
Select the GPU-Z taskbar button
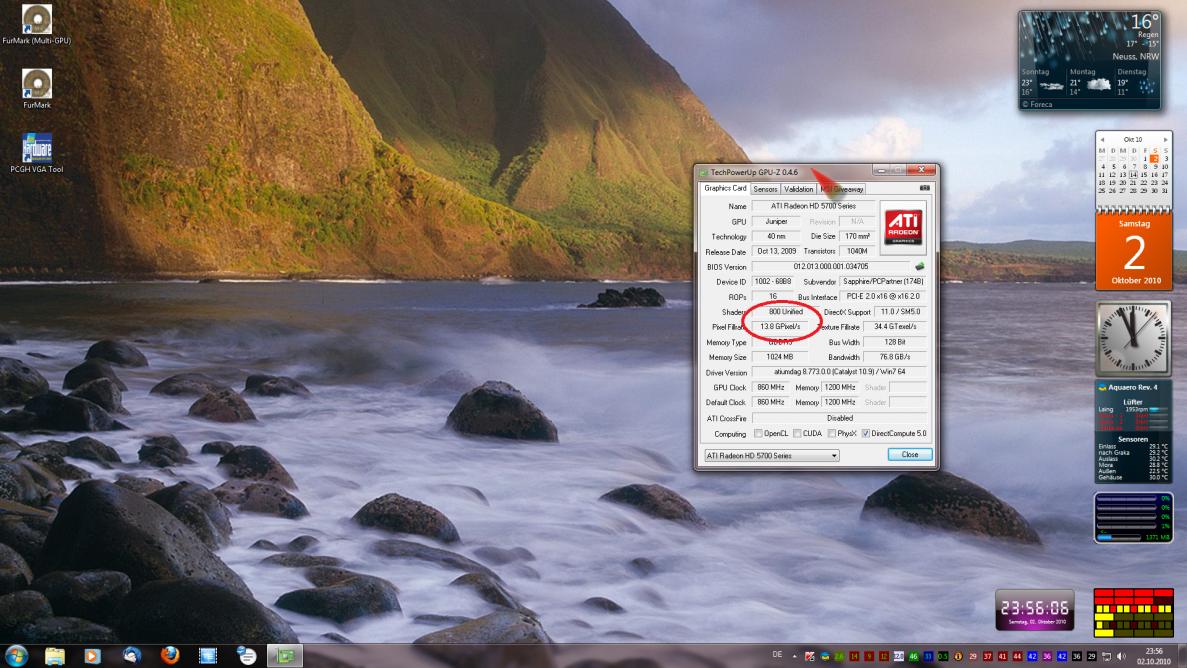285,656
